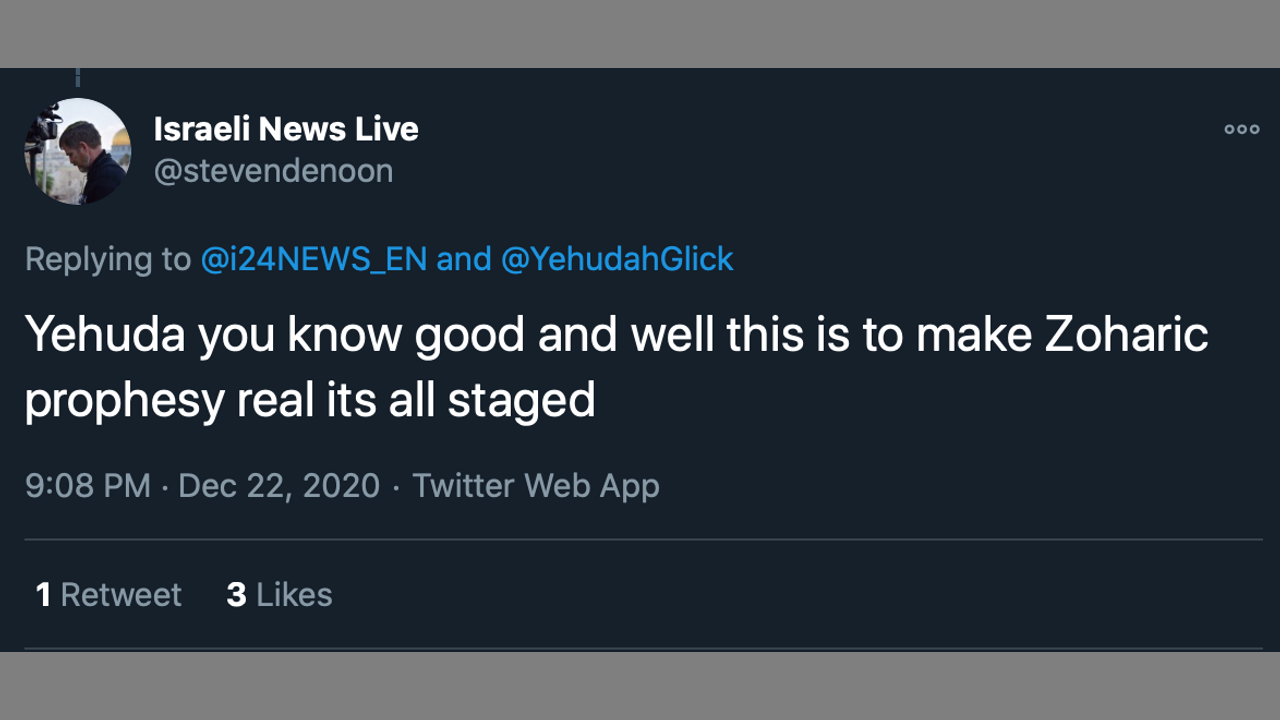Click the word prophesy in the tweet
Image resolution: width=1280 pixels, height=720 pixels.
click(x=124, y=401)
